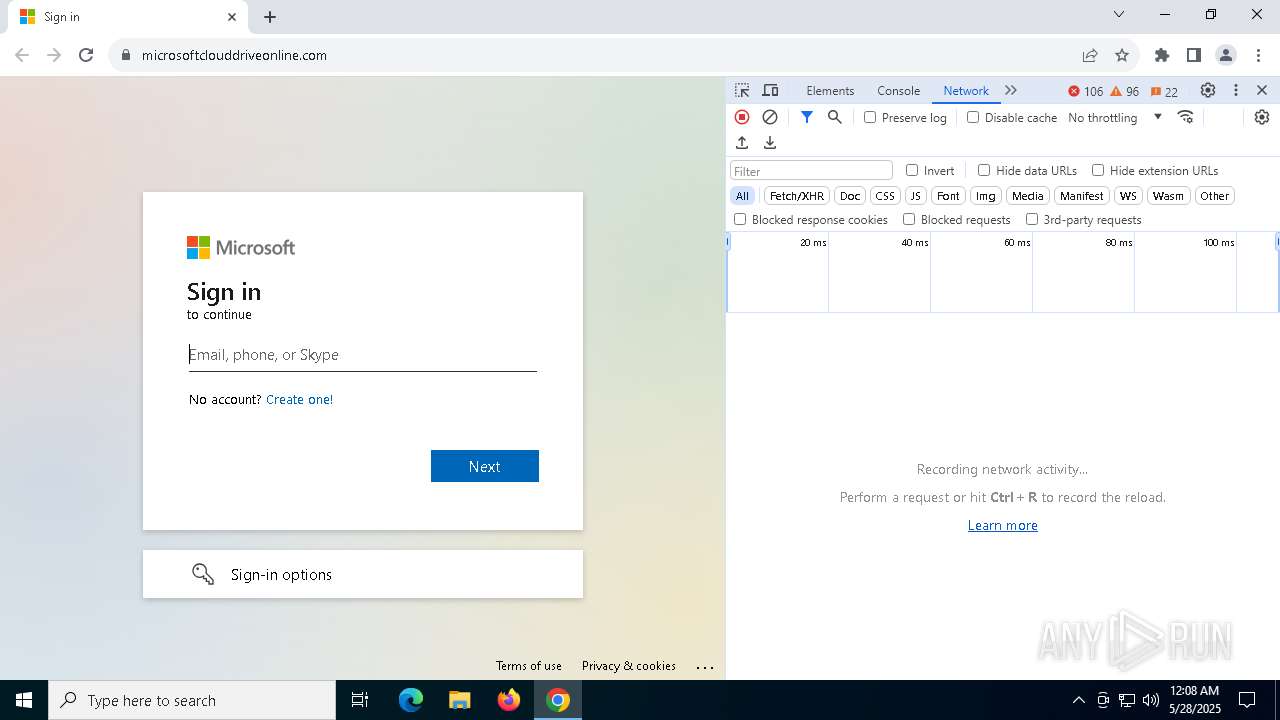Click the address bar URL
Screen dimensions: 1280x720
pos(234,55)
